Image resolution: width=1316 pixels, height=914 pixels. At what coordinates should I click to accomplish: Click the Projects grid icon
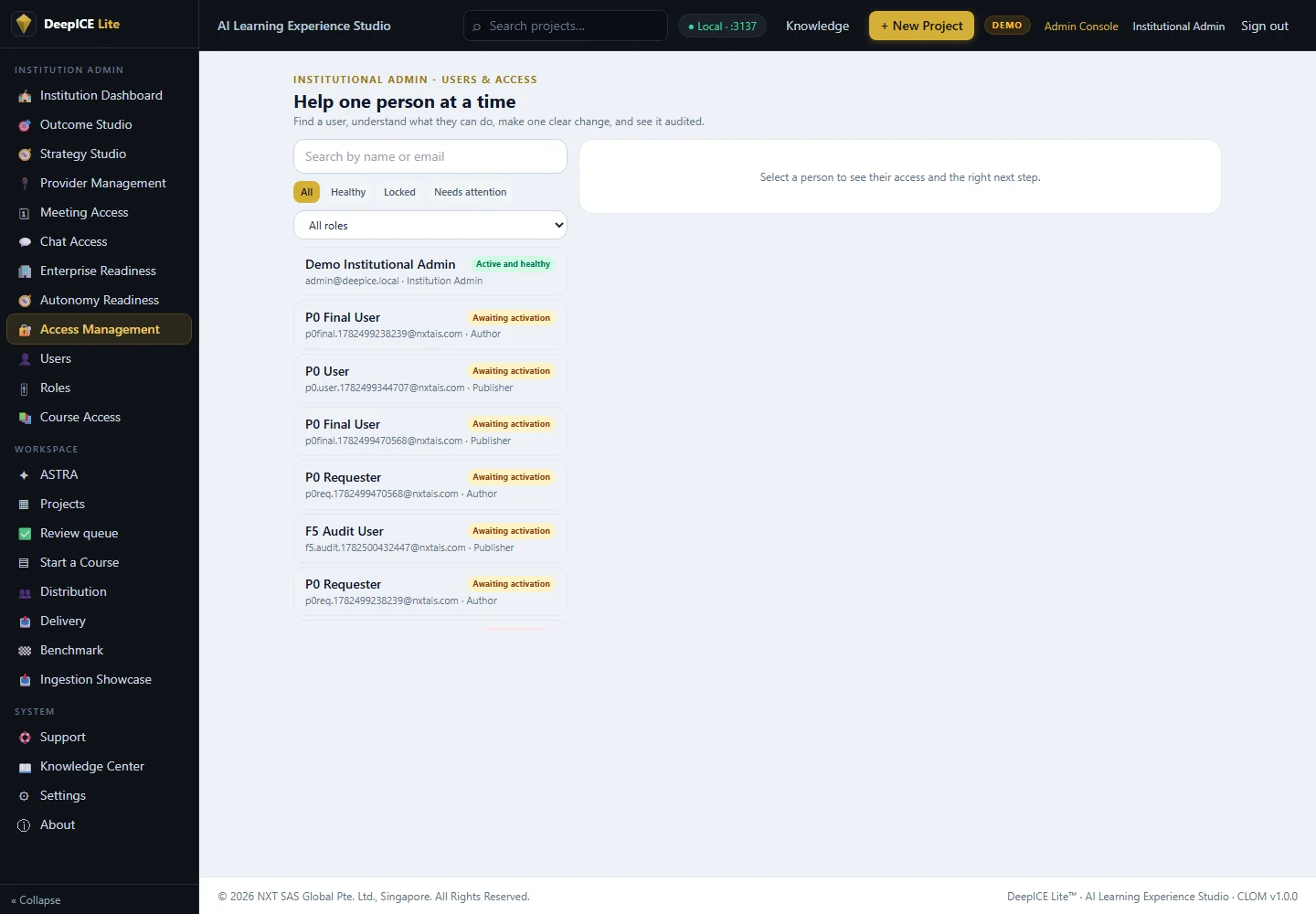(25, 505)
